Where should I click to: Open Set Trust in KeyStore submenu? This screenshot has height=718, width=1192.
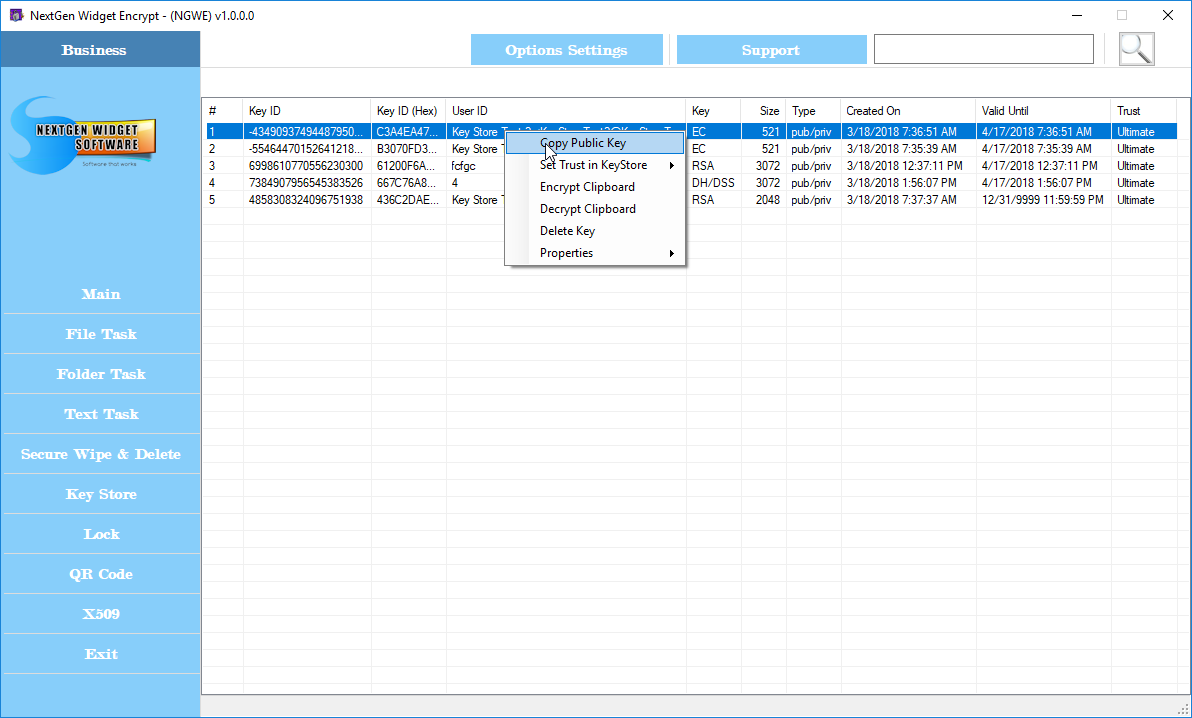point(595,165)
